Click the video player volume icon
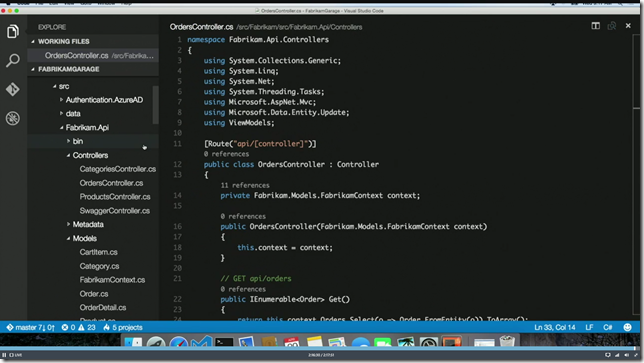Viewport: 644px width, 363px height. pos(626,355)
